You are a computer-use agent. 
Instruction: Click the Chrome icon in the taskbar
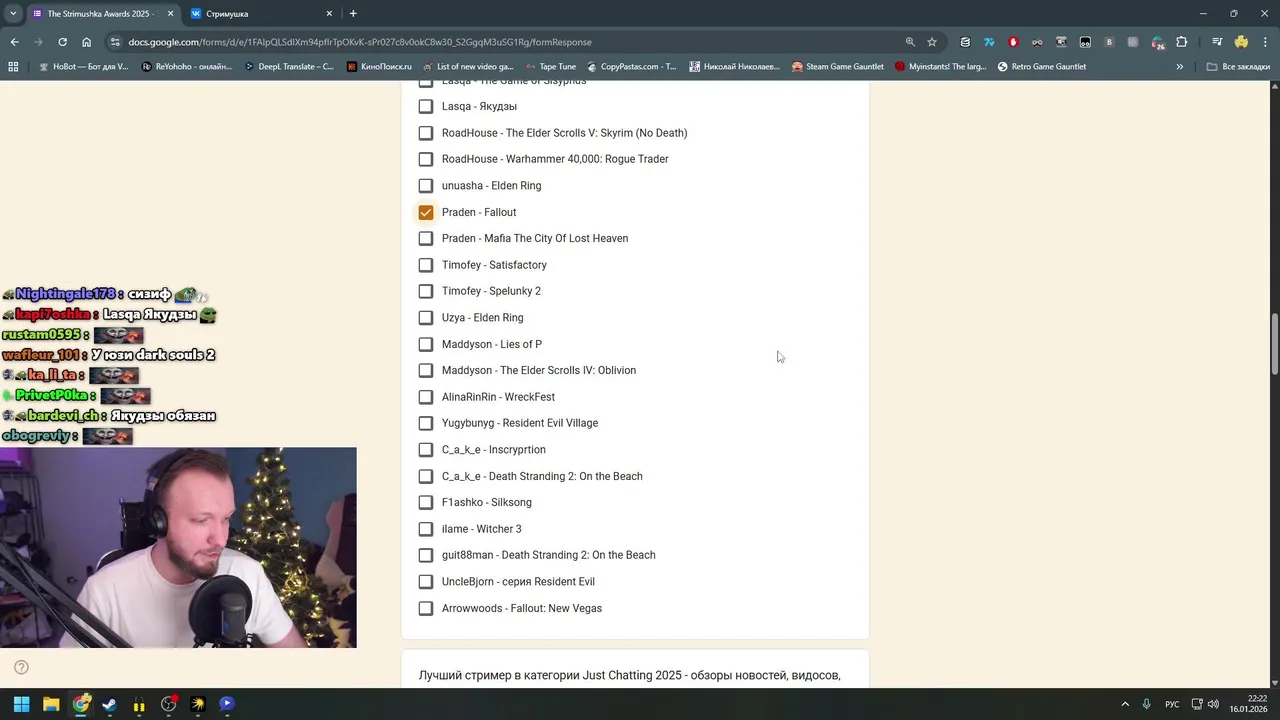[80, 704]
